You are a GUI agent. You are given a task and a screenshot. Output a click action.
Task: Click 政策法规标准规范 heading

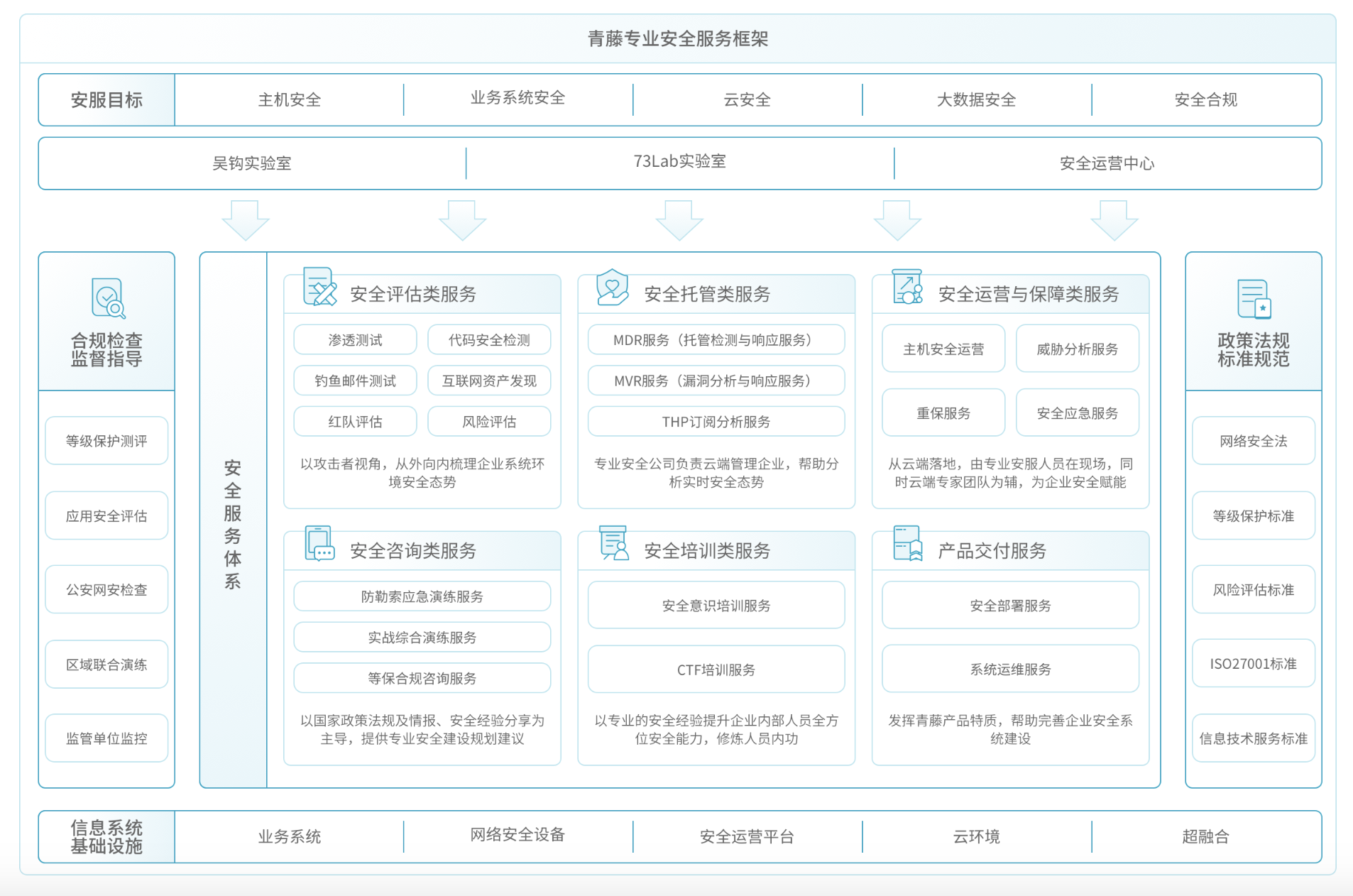pyautogui.click(x=1254, y=349)
